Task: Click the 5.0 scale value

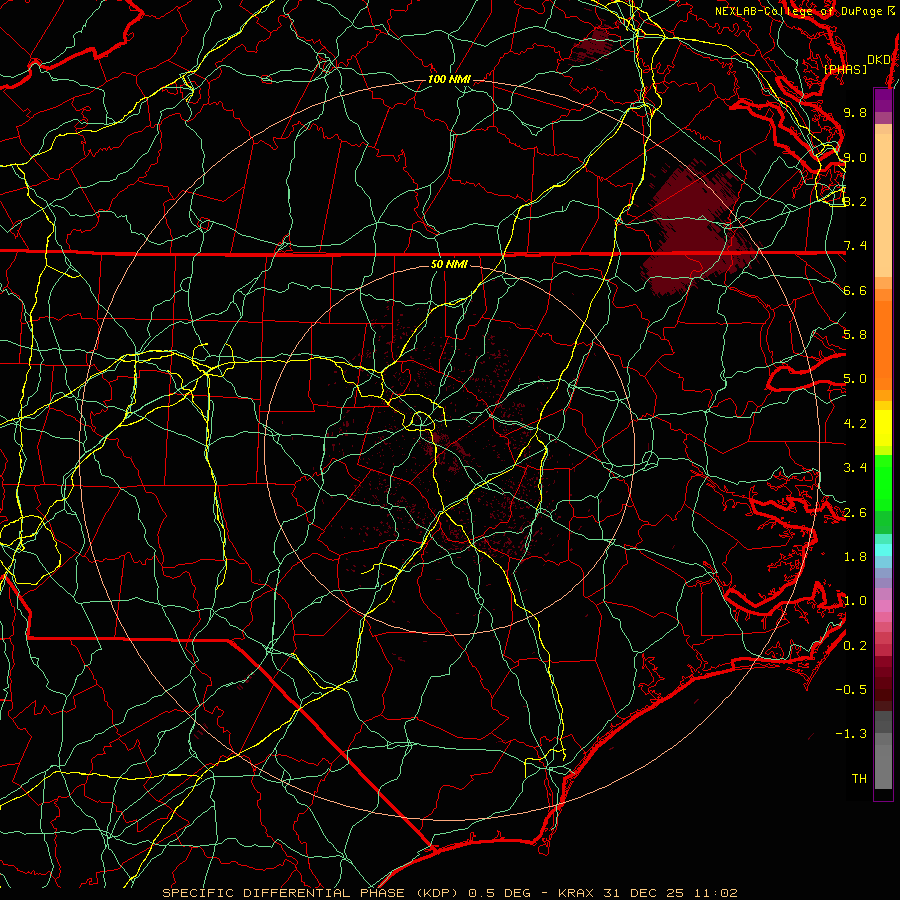Action: point(855,379)
